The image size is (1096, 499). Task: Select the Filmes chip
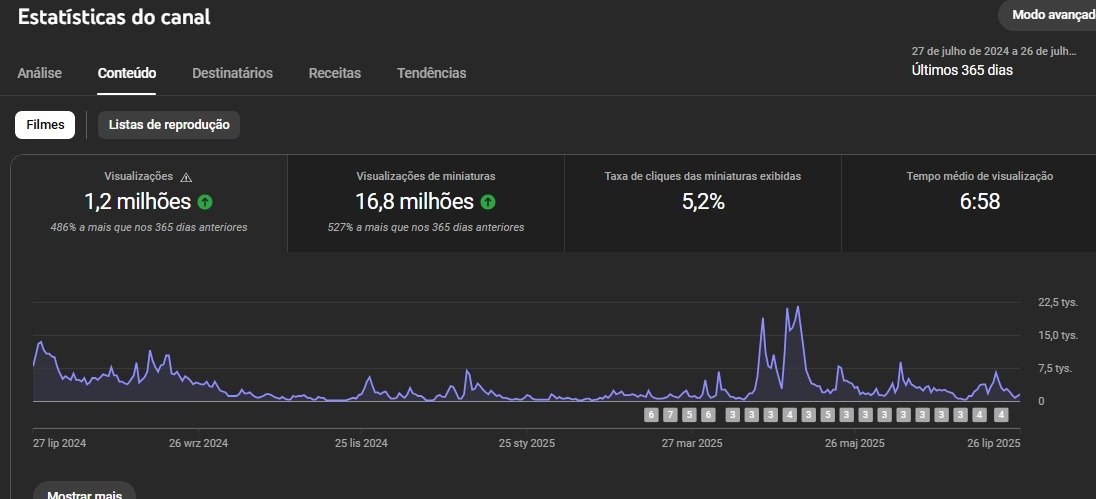pyautogui.click(x=45, y=125)
